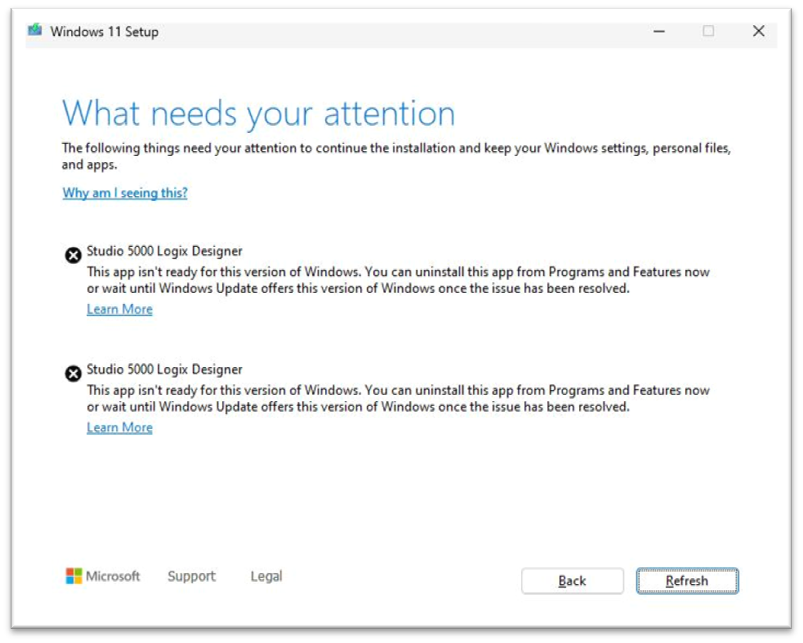This screenshot has width=803, height=643.
Task: Select the second Studio 5000 Logix Designer entry
Action: tap(164, 368)
